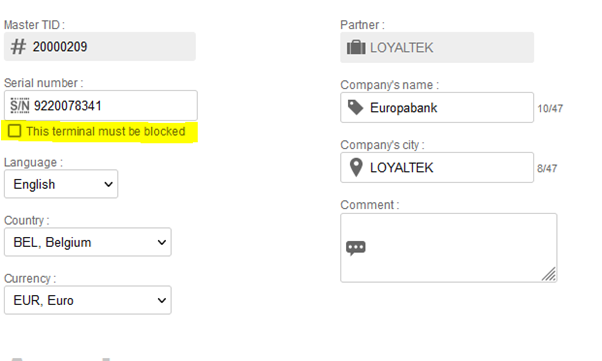Click the S/N barcode icon
The image size is (602, 361).
tap(20, 106)
